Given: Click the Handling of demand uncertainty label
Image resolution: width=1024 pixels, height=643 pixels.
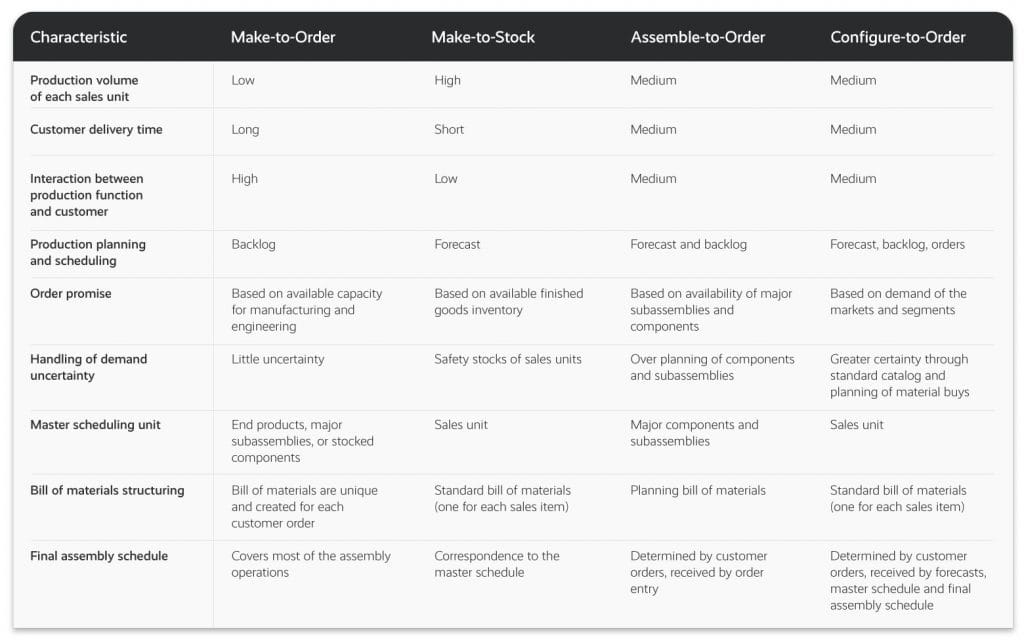Looking at the screenshot, I should [x=88, y=367].
